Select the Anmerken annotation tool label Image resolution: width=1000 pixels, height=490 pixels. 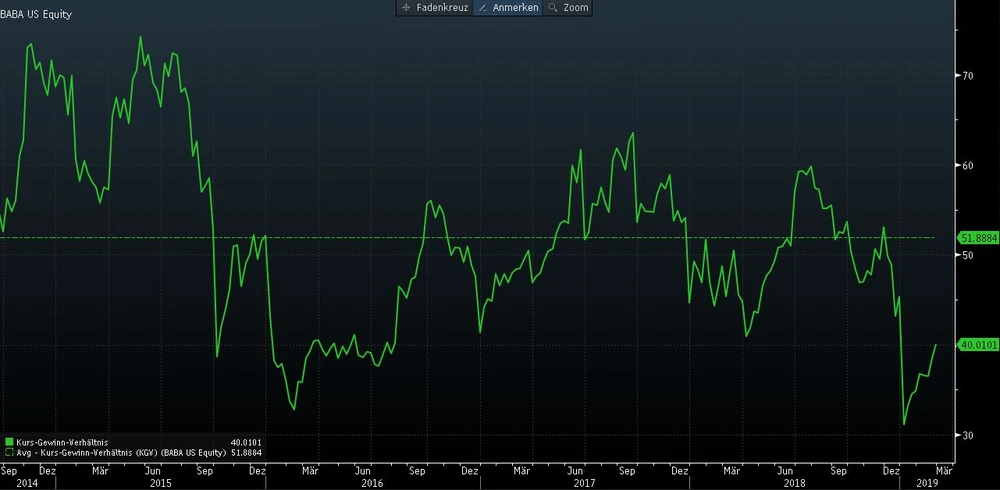click(515, 8)
